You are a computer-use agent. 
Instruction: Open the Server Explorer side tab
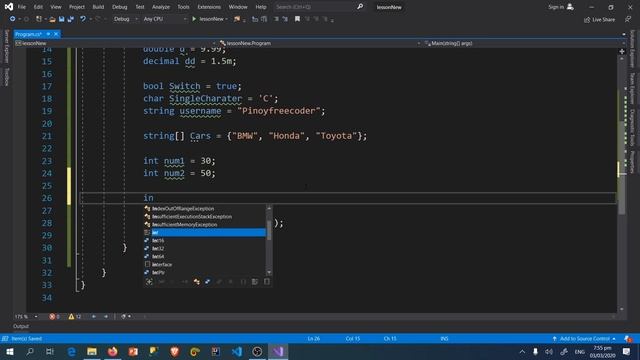[6, 46]
